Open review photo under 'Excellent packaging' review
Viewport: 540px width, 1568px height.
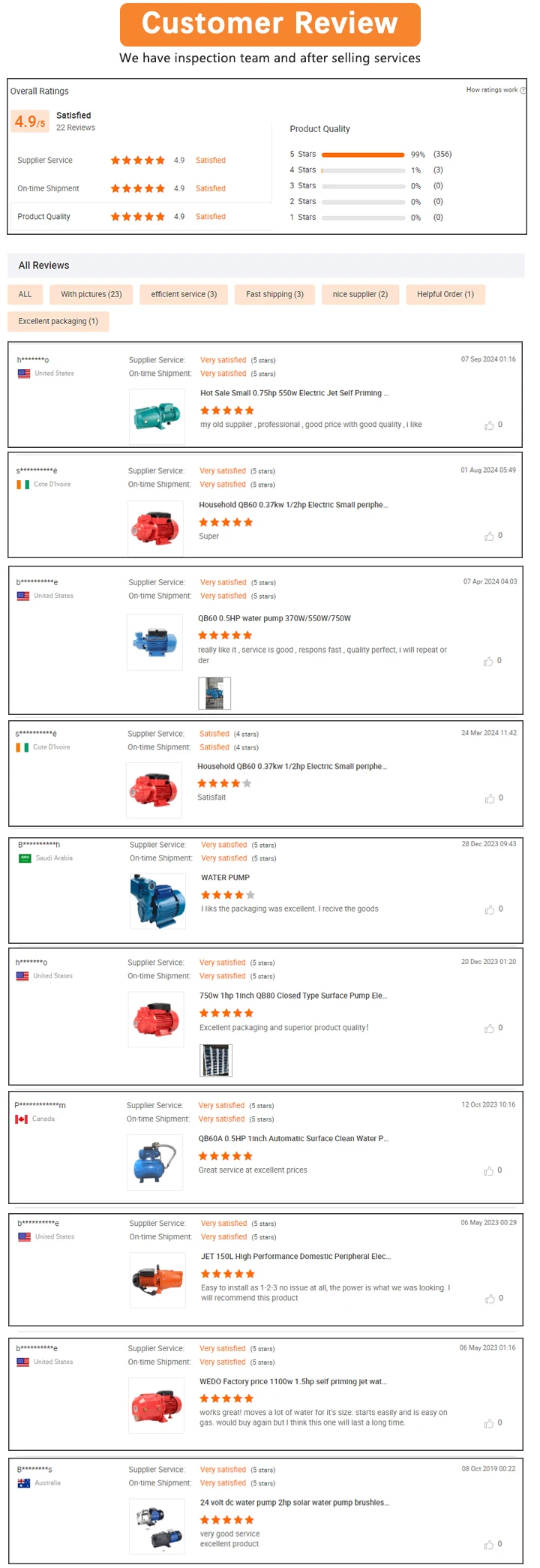coord(216,1061)
